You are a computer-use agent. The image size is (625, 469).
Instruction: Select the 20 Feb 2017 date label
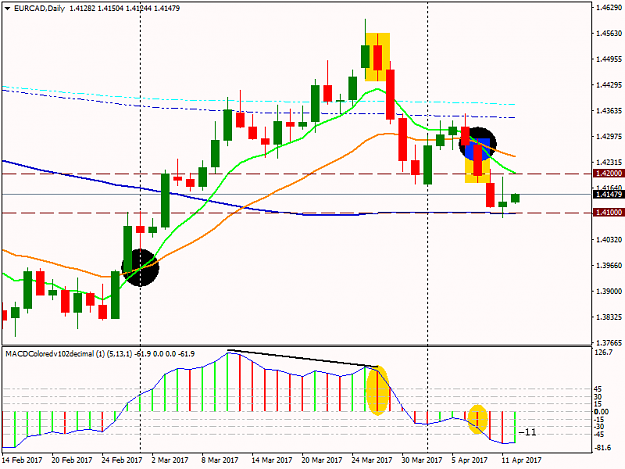point(72,460)
